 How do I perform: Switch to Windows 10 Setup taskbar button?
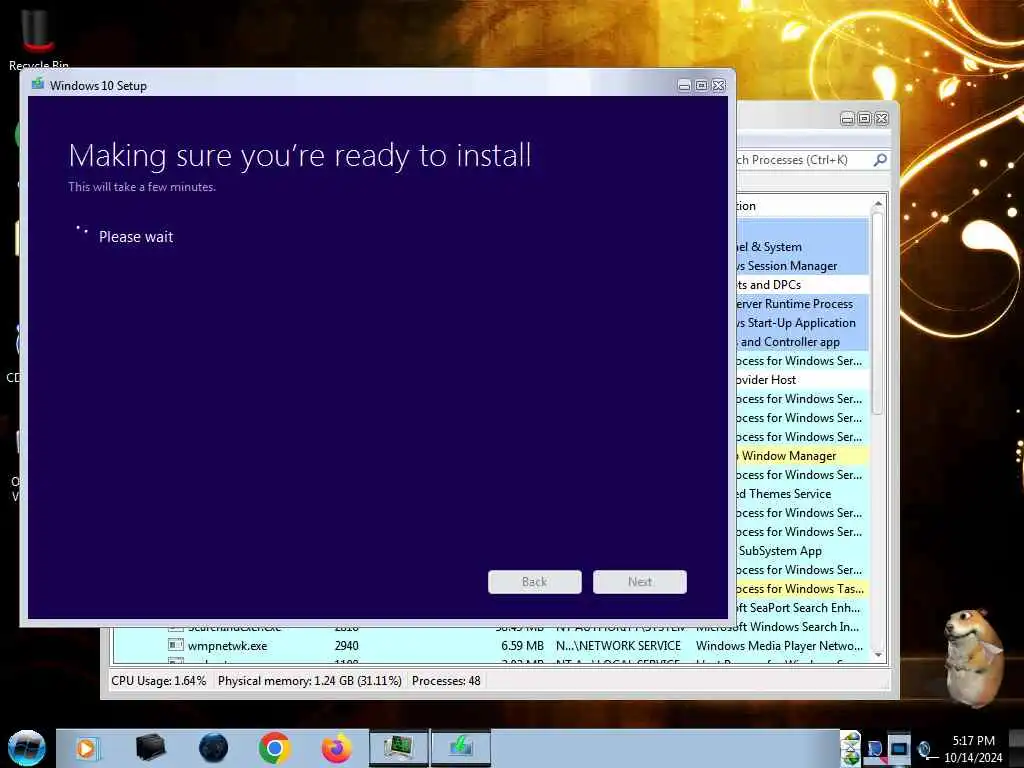pos(461,748)
